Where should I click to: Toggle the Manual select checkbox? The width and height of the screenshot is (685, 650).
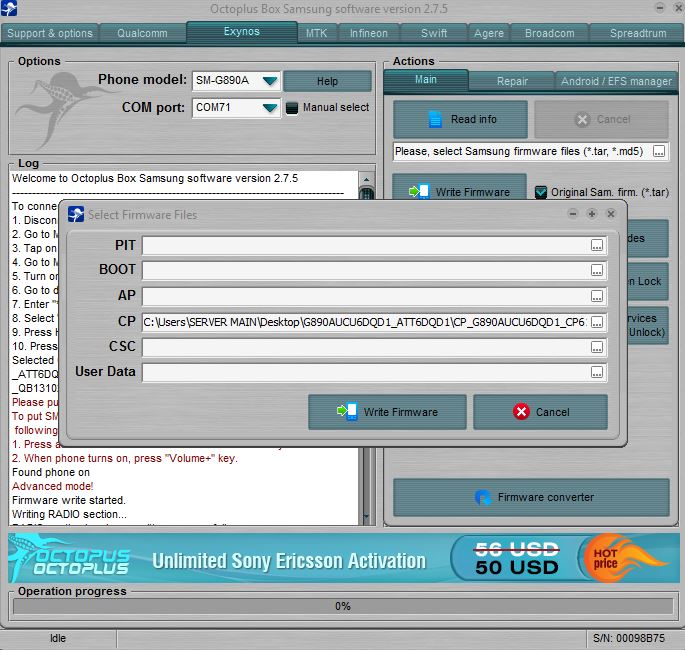[x=291, y=107]
